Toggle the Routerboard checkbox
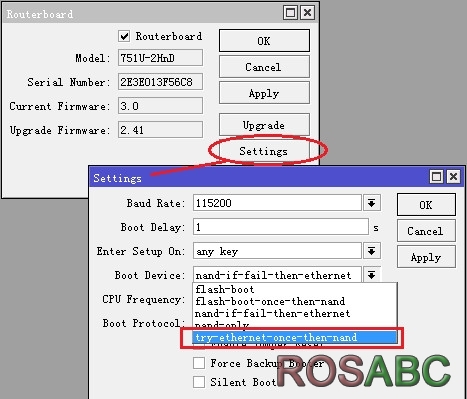Screen dimensions: 467x399 tap(124, 36)
